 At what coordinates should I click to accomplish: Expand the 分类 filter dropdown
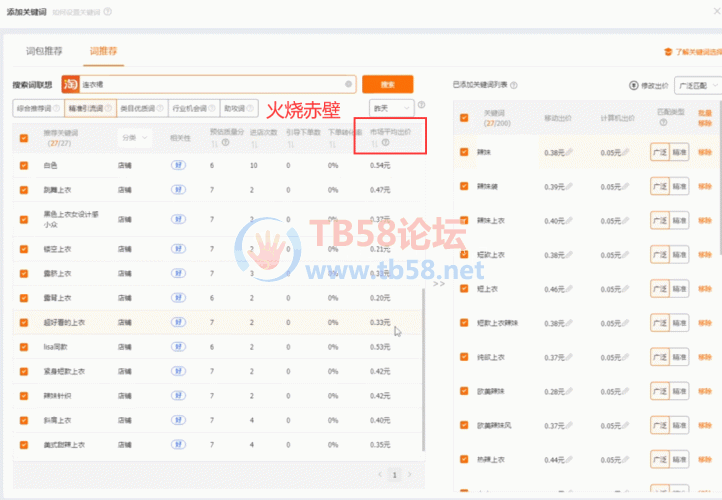(x=133, y=137)
